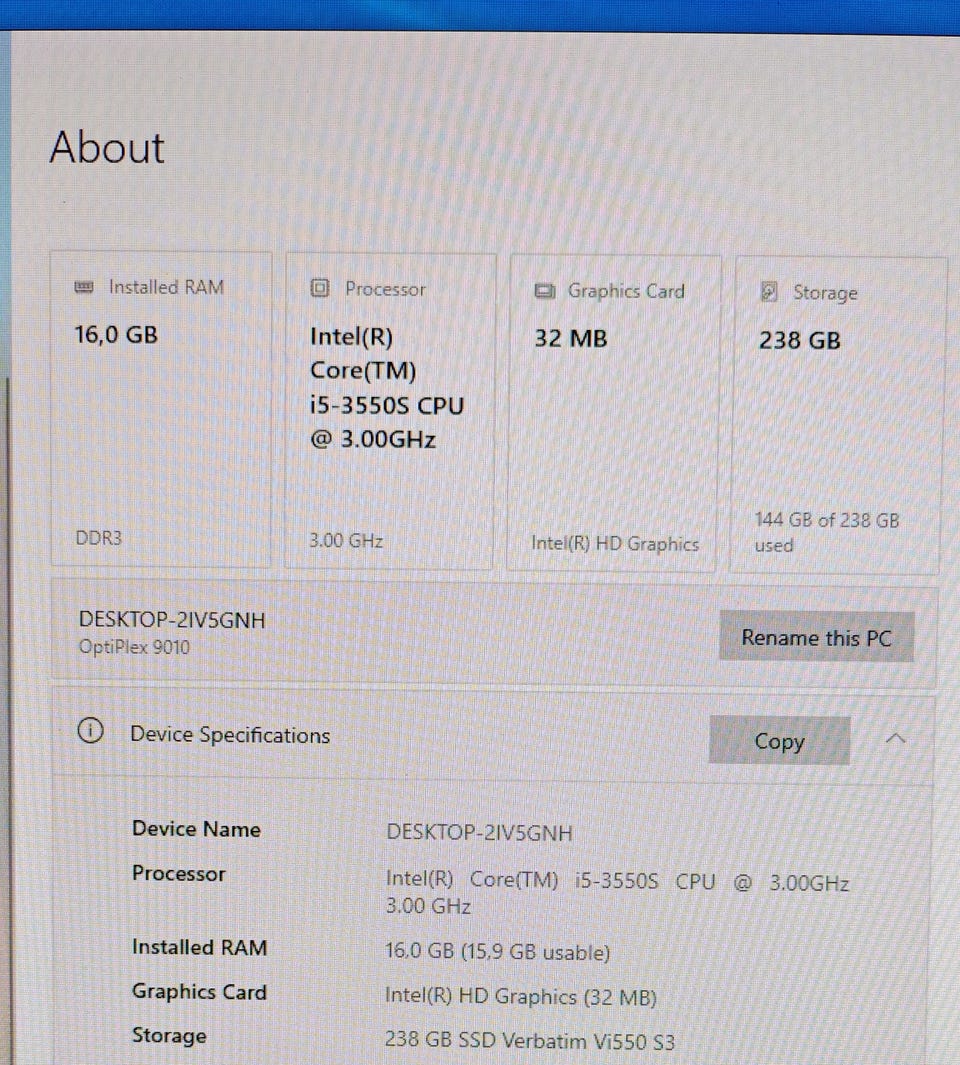Click the Processor title in the top card

click(x=385, y=289)
